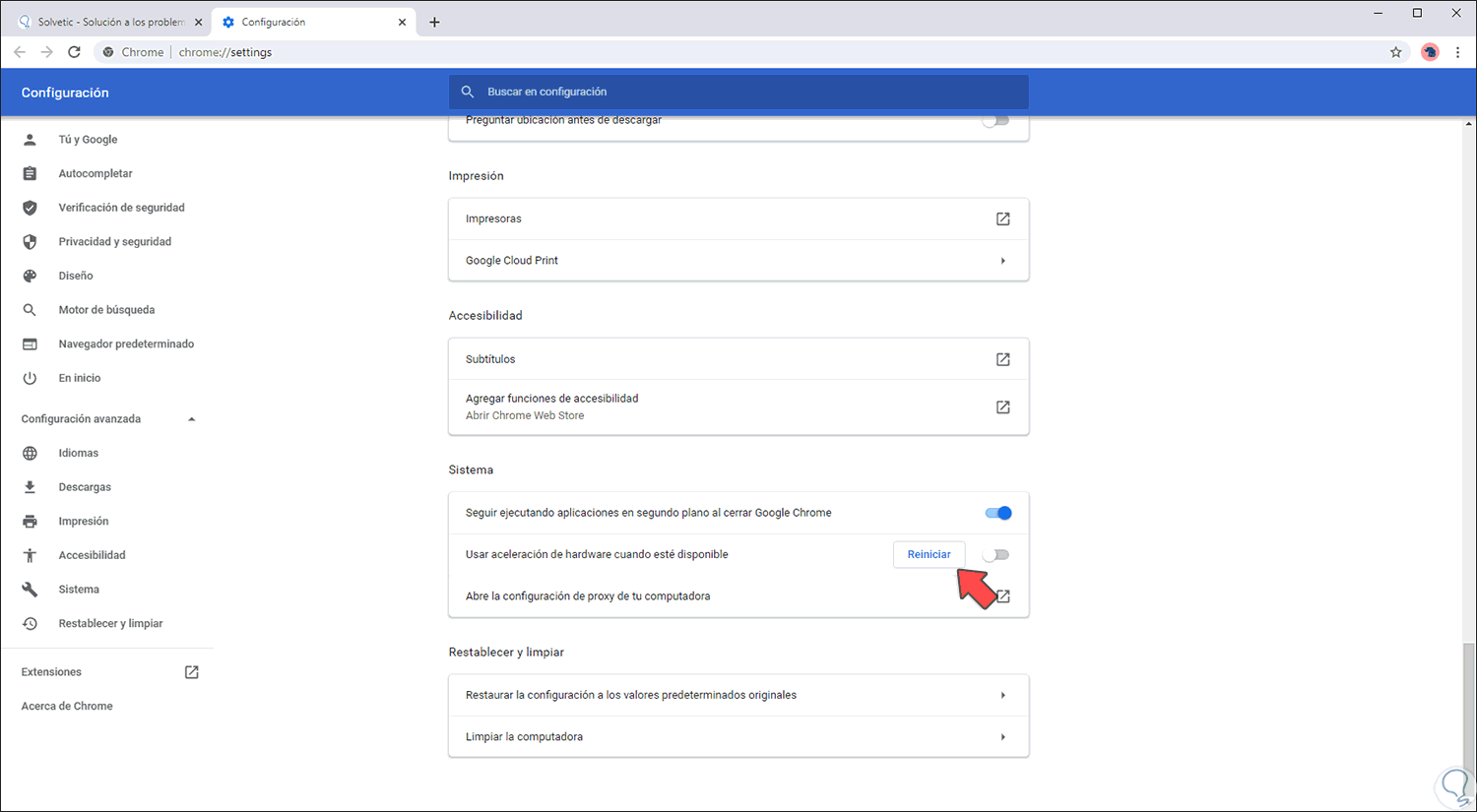
Task: Close the Configuración tab
Action: pyautogui.click(x=402, y=22)
